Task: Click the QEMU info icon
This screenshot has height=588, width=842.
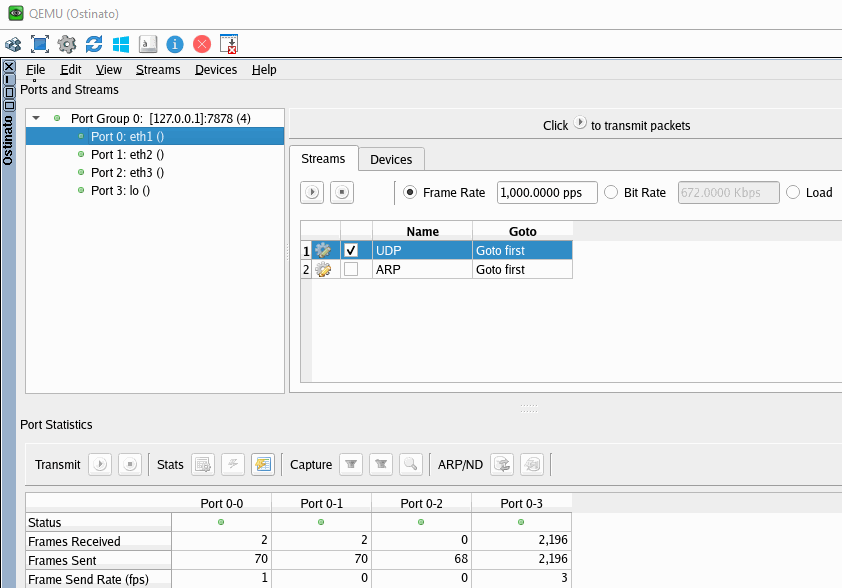Action: 175,44
